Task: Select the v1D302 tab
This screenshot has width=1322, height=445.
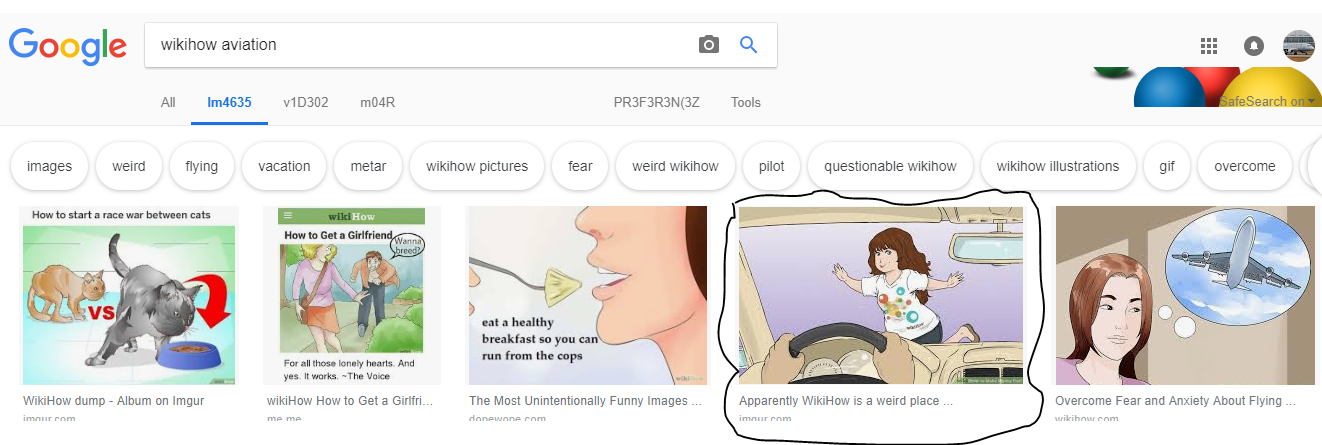Action: 306,102
